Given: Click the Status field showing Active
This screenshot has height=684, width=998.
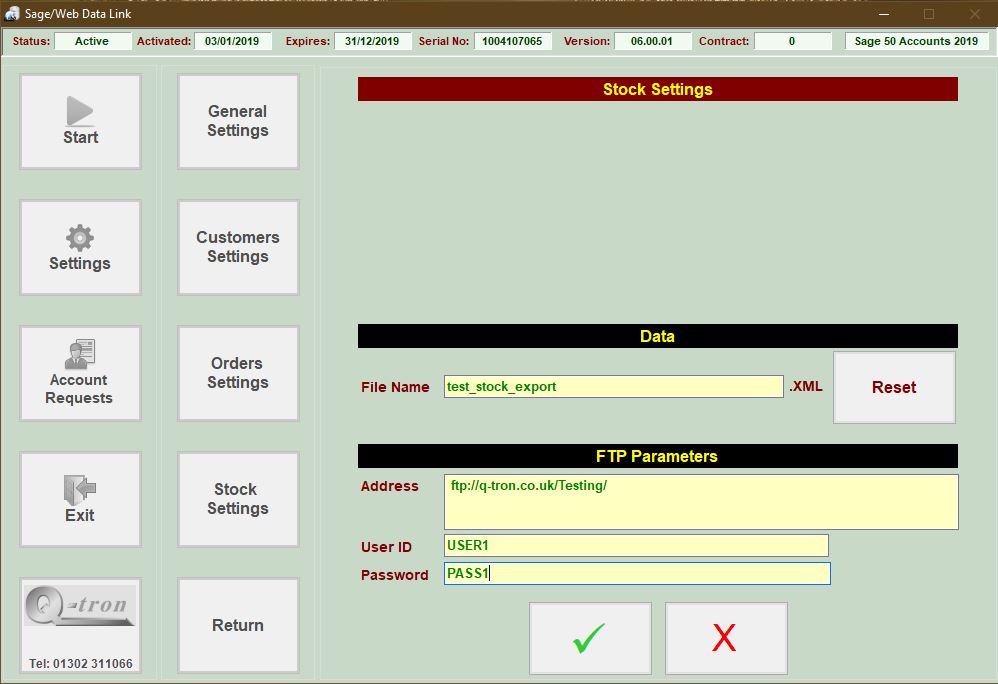Looking at the screenshot, I should click(x=92, y=41).
